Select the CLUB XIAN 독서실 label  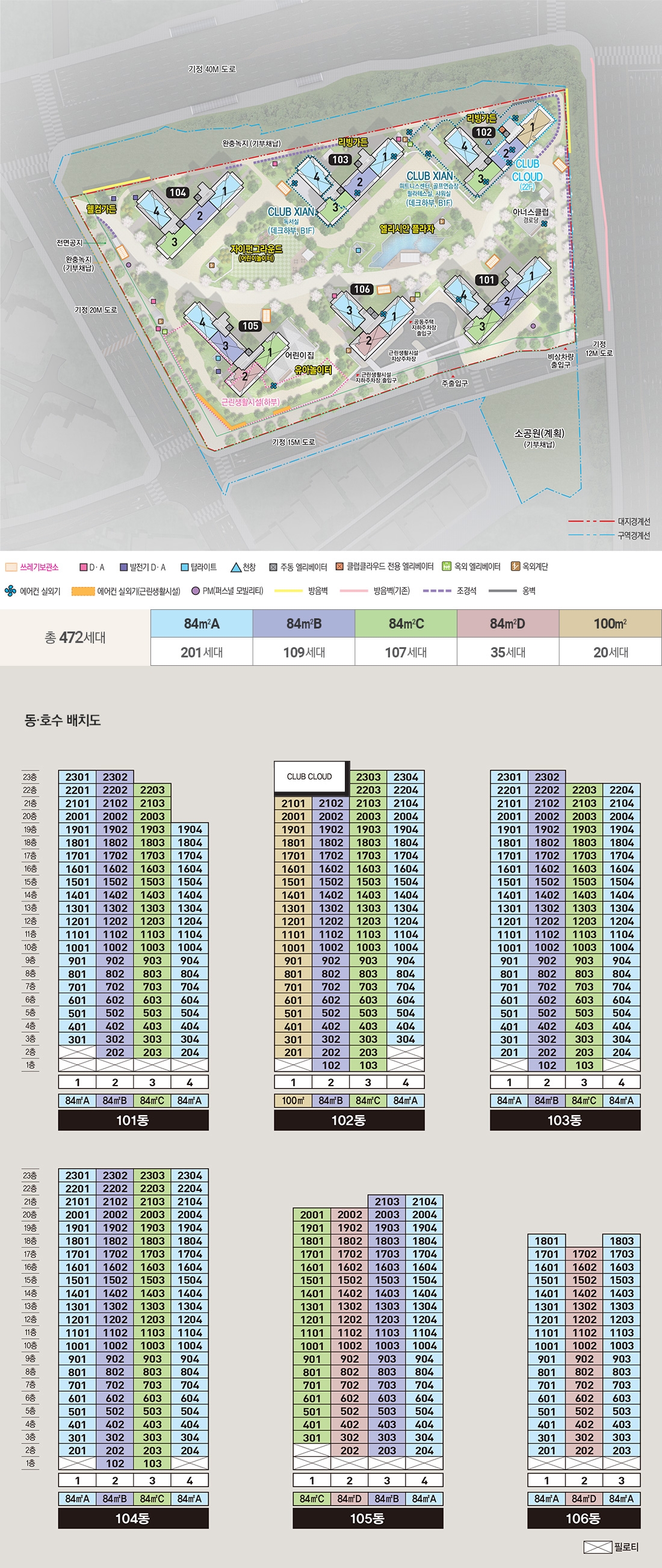(x=291, y=220)
